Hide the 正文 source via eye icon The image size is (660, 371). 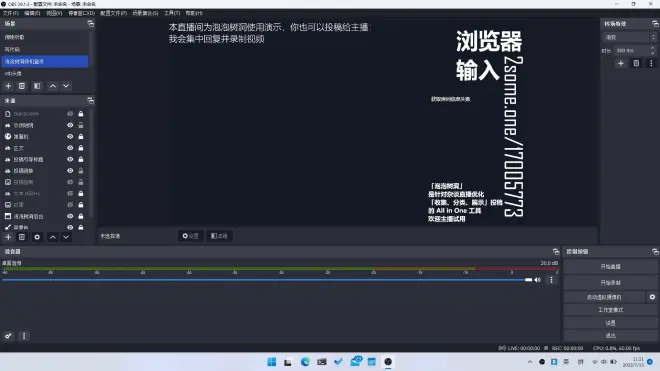tap(70, 148)
